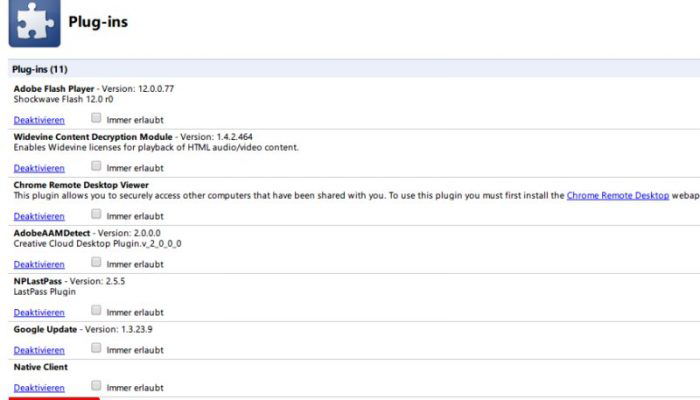The height and width of the screenshot is (400, 700).
Task: Enable Immer erlaubt for Native Client
Action: pos(96,385)
